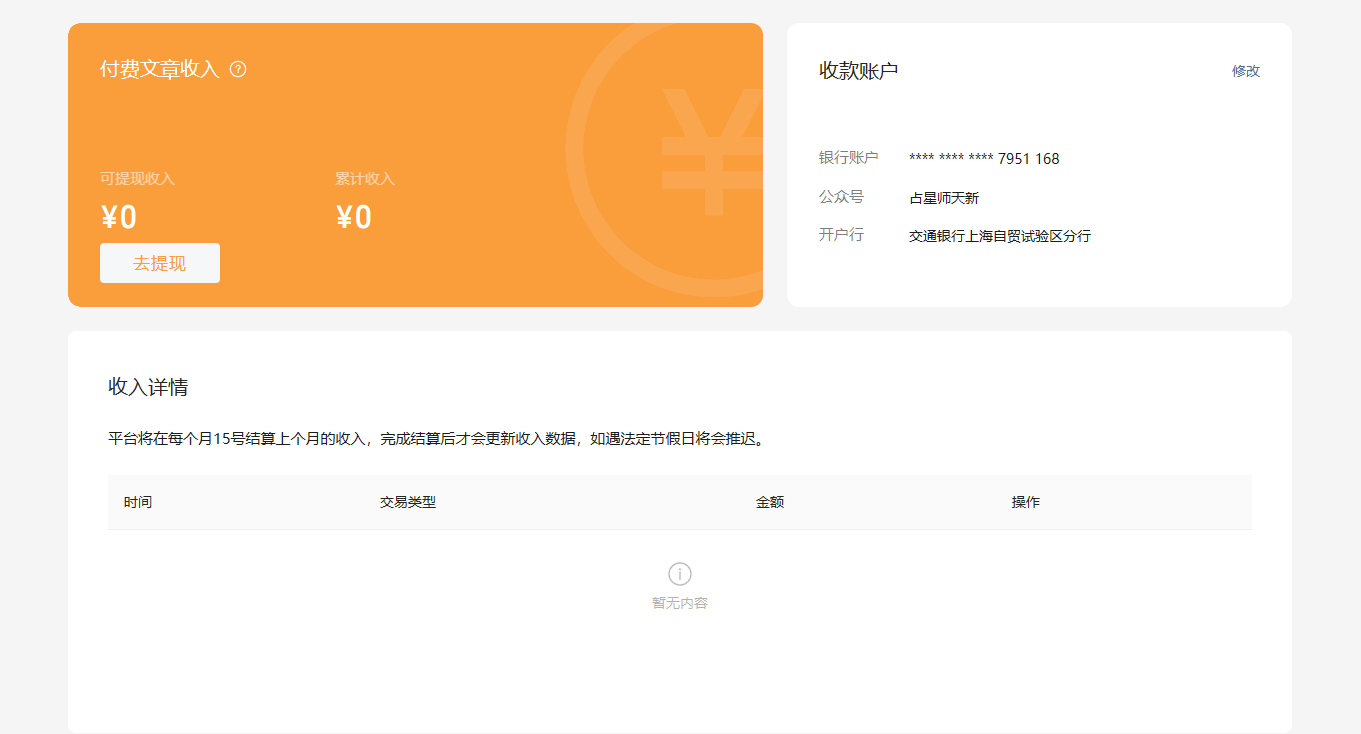Click the 开户行 label
This screenshot has height=734, width=1361.
[x=841, y=235]
